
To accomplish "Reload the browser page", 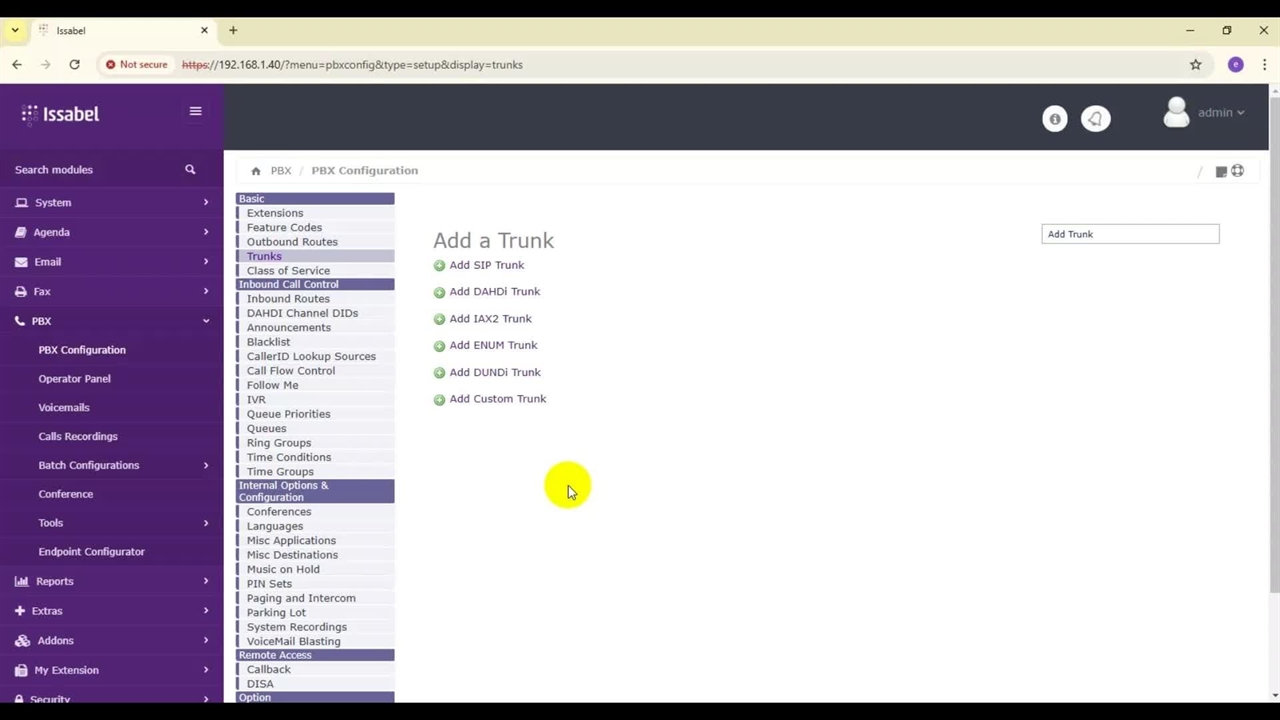I will coord(74,65).
